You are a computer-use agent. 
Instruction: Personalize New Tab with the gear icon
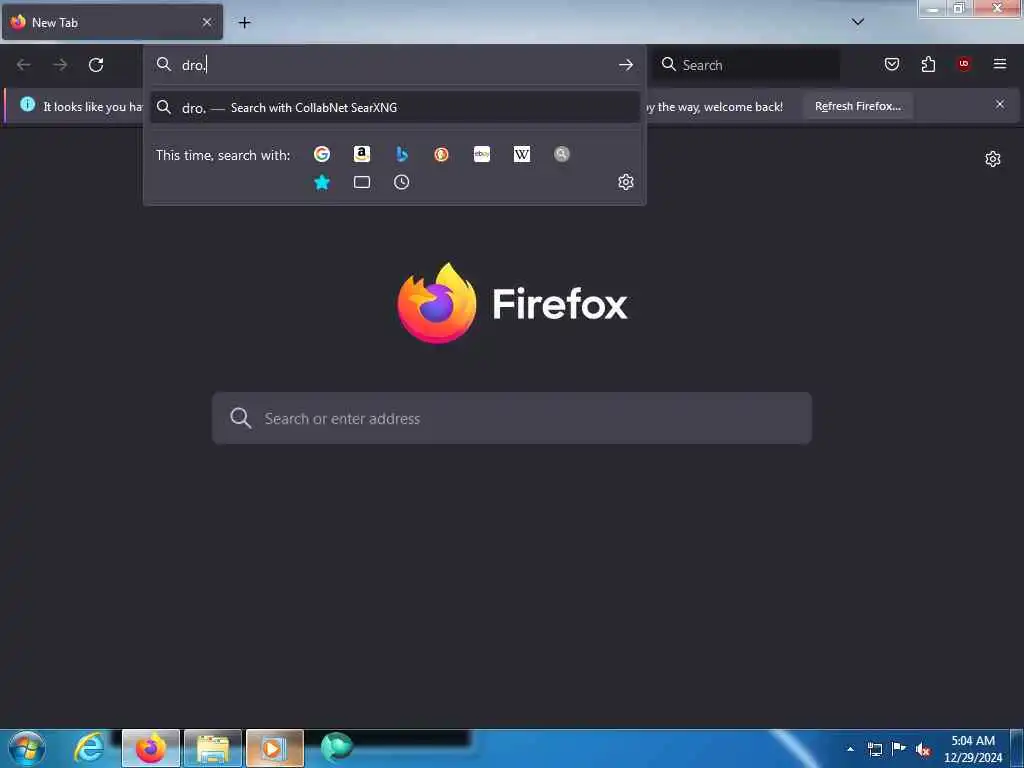[993, 159]
